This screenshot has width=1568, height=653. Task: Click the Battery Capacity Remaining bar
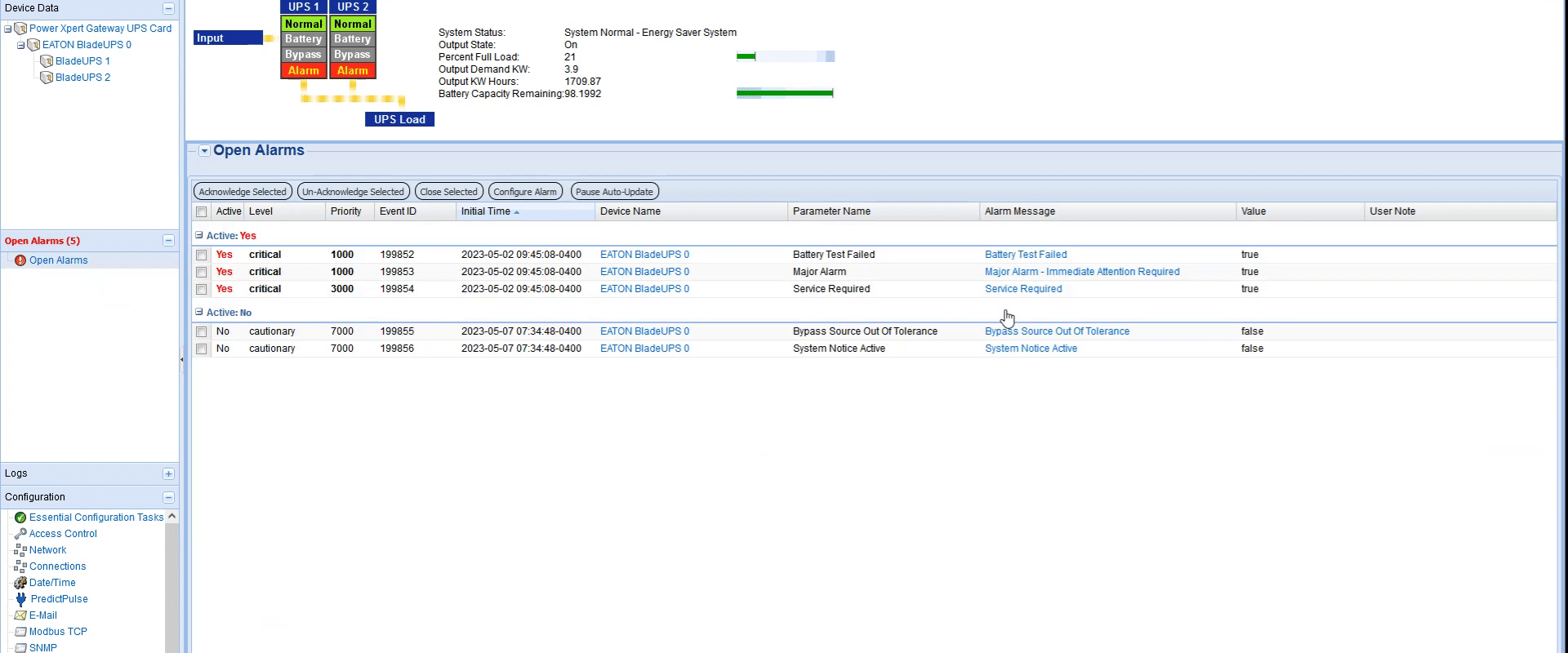(785, 93)
